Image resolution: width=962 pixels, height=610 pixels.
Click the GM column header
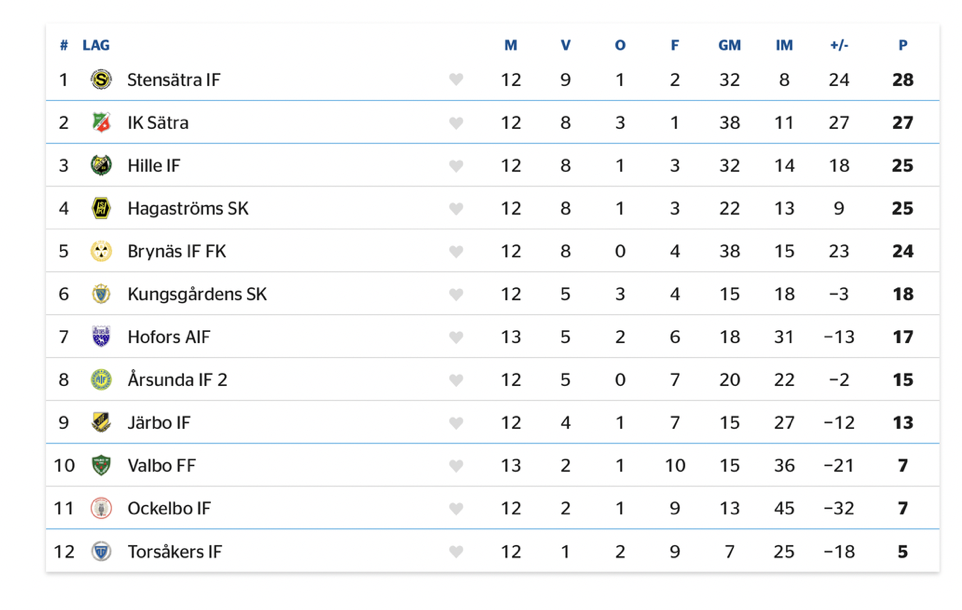pos(729,45)
